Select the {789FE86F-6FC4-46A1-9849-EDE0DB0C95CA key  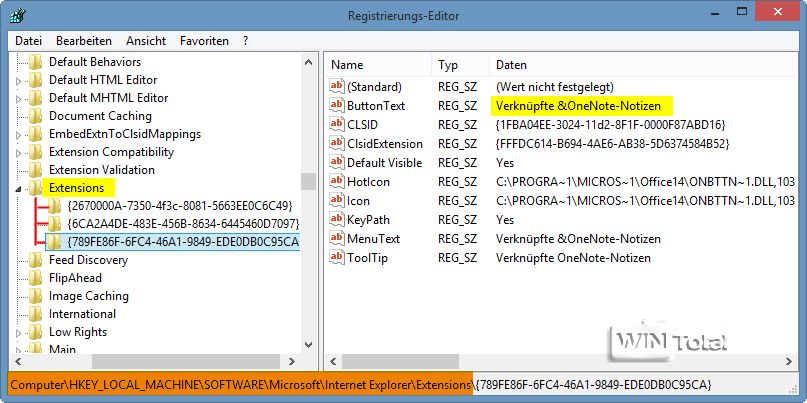pos(183,242)
